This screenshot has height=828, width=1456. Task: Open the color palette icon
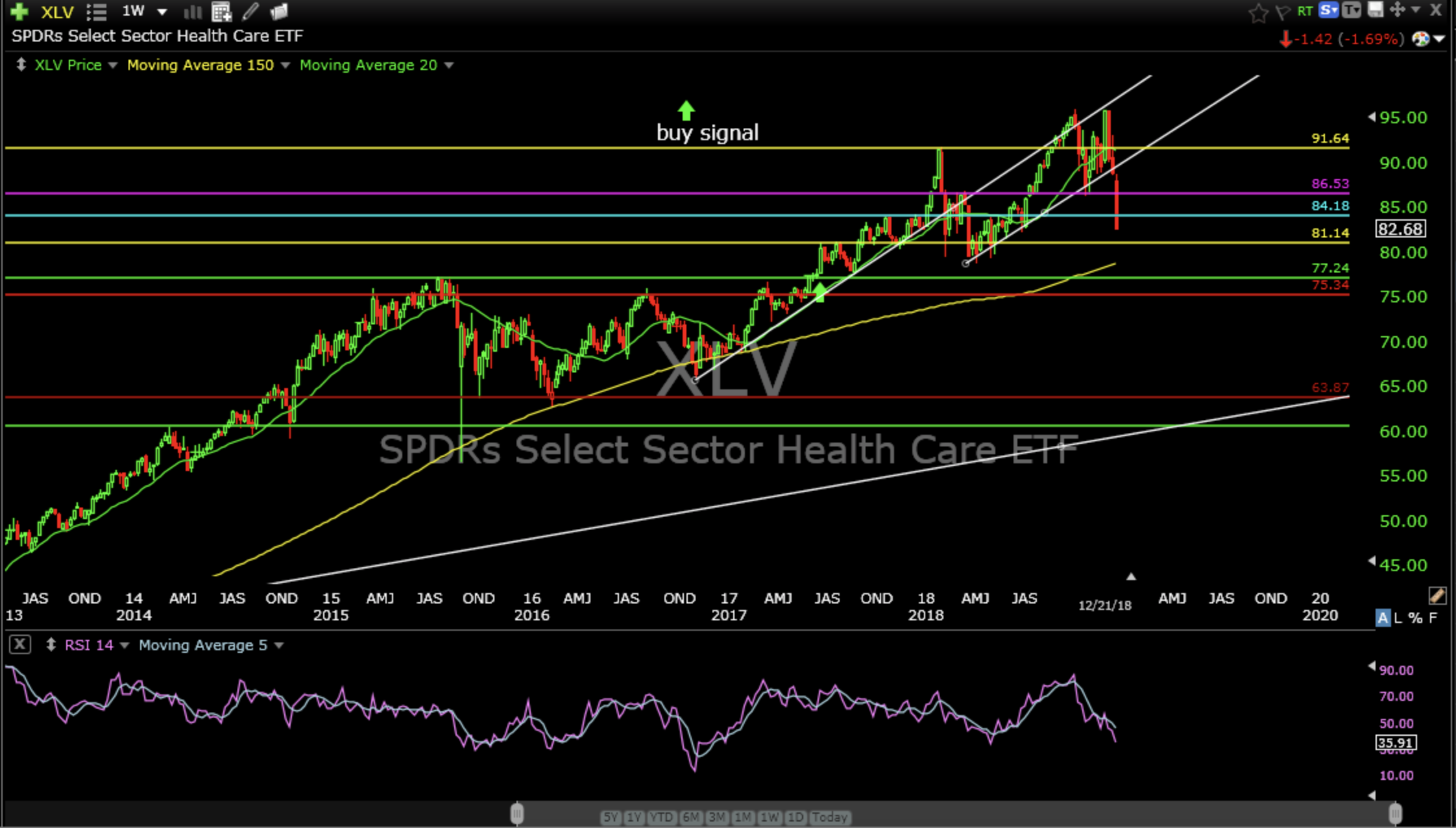point(1421,39)
